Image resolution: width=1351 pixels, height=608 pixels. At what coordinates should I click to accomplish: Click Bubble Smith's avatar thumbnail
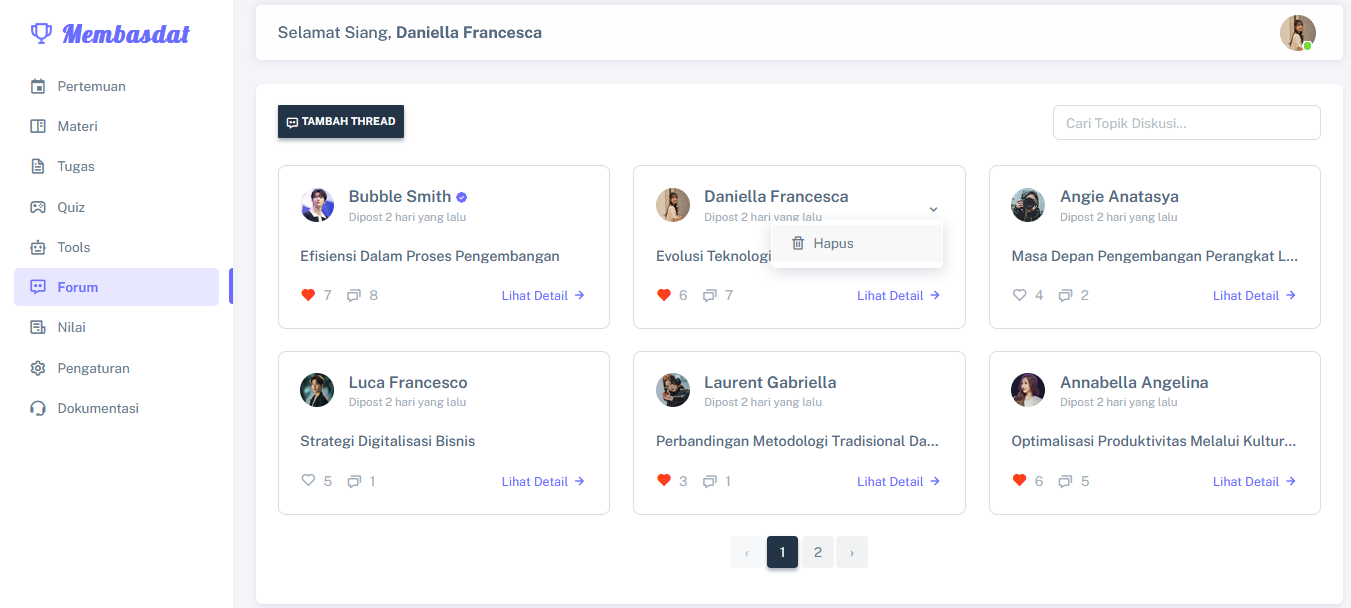[x=317, y=205]
